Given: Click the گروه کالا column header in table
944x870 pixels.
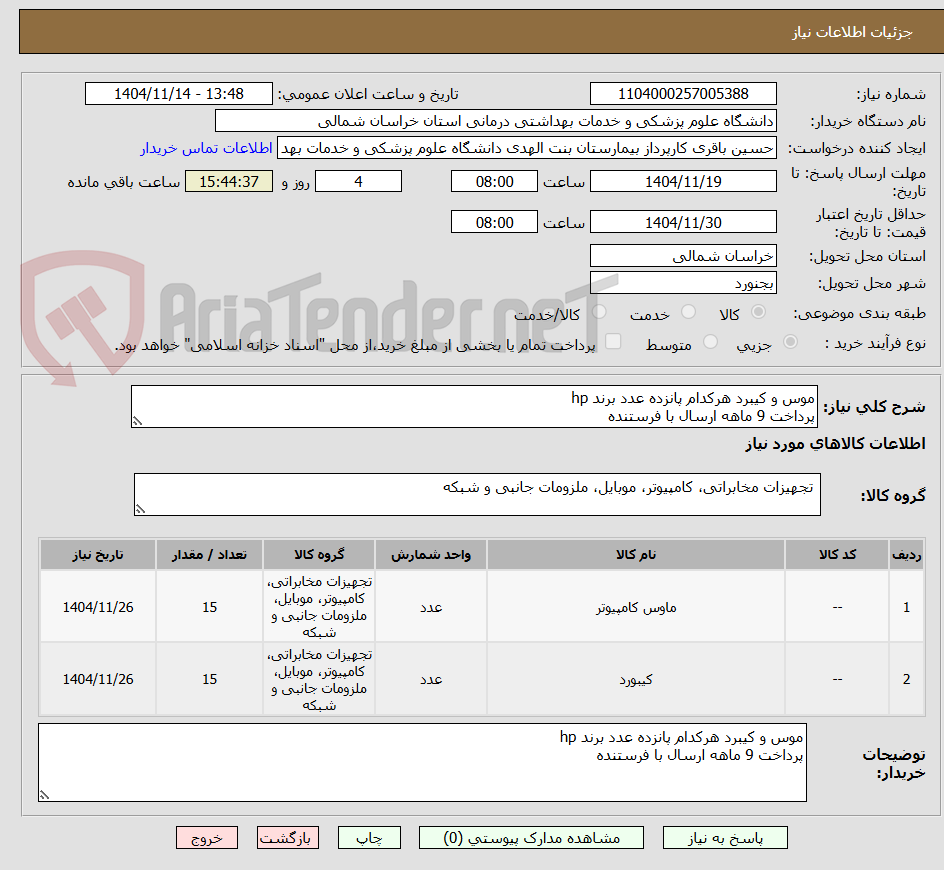Looking at the screenshot, I should click(319, 555).
